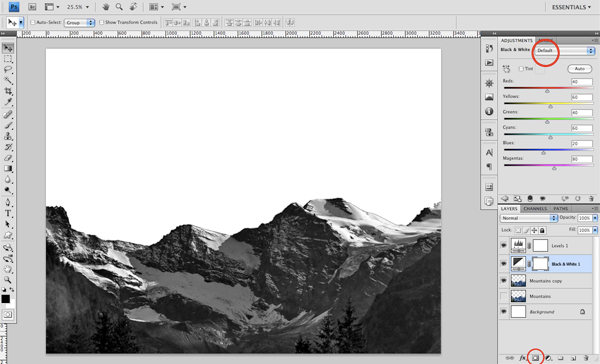Switch to the Layers tab
This screenshot has height=364, width=600.
509,209
